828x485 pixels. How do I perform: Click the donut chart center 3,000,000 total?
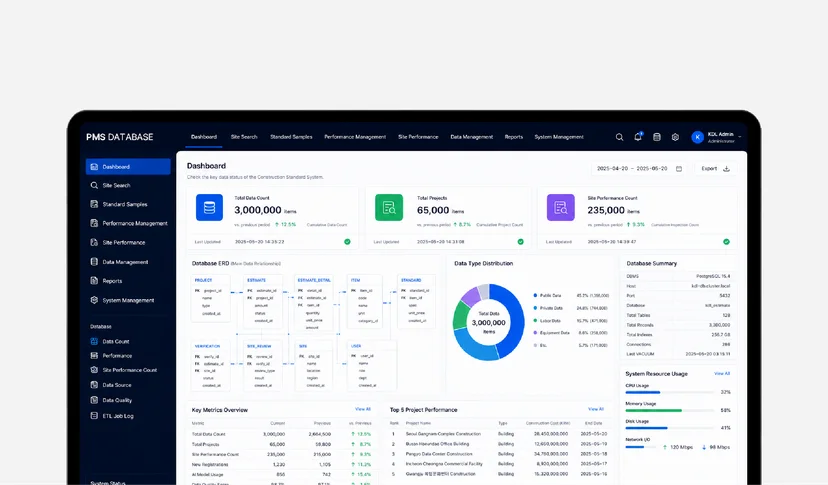(488, 322)
